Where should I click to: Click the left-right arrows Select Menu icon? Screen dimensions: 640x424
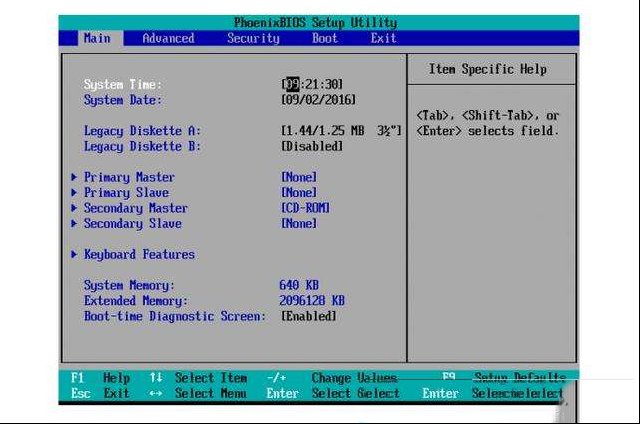(x=156, y=393)
